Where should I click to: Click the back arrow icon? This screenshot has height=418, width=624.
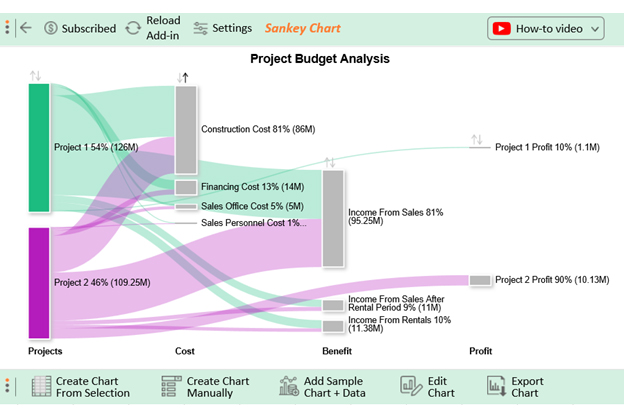pyautogui.click(x=26, y=27)
